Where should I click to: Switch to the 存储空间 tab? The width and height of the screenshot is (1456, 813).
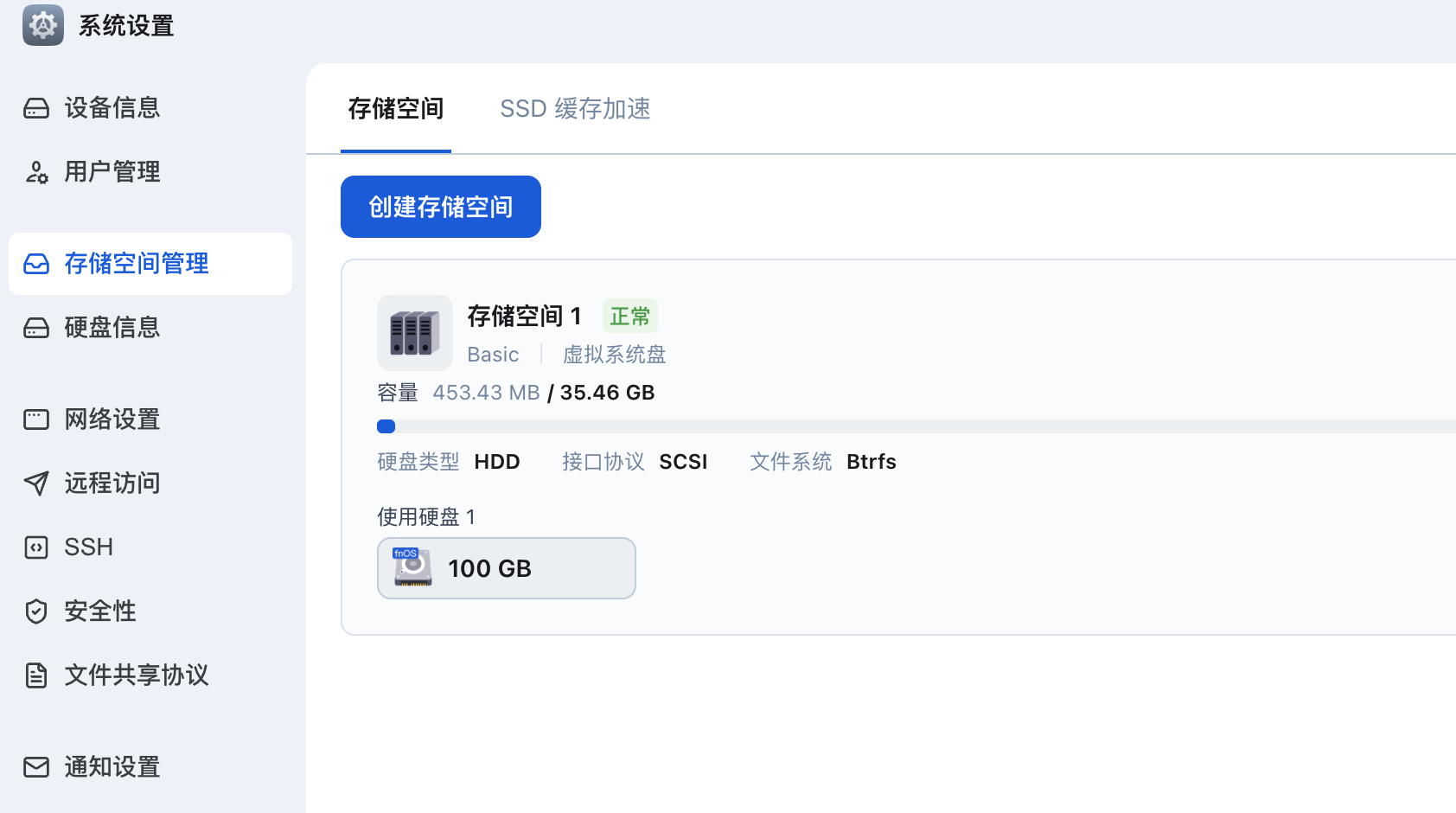(396, 109)
